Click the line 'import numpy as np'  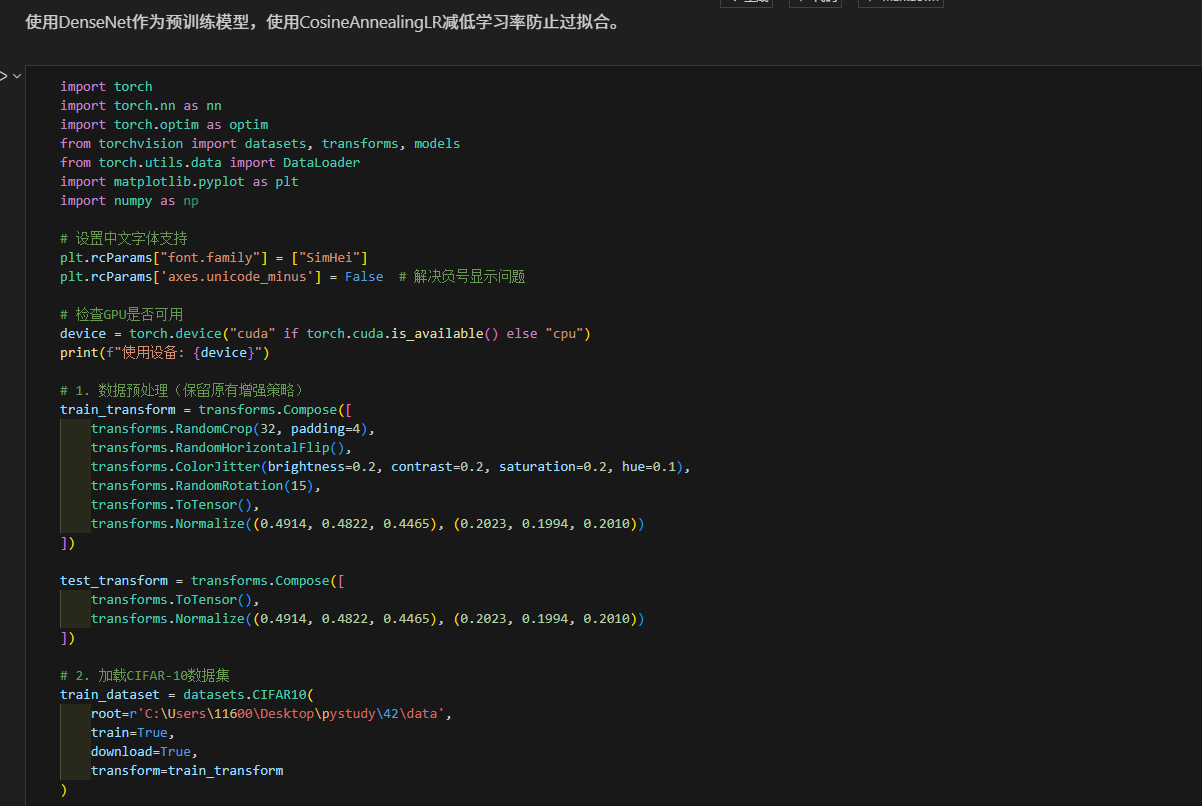click(129, 200)
